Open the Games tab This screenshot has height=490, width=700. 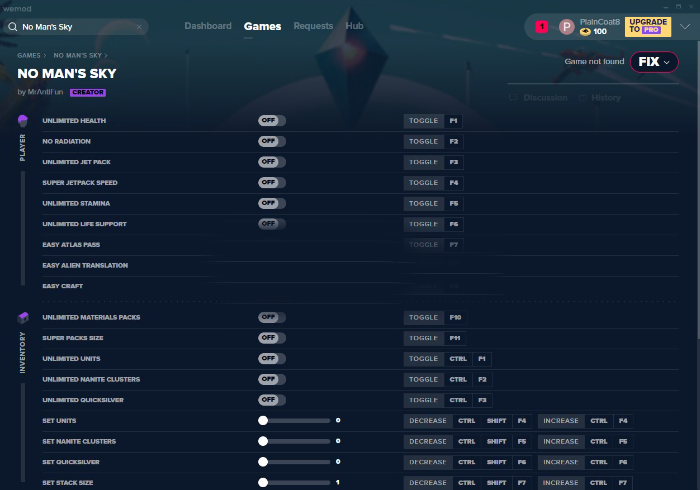[262, 26]
